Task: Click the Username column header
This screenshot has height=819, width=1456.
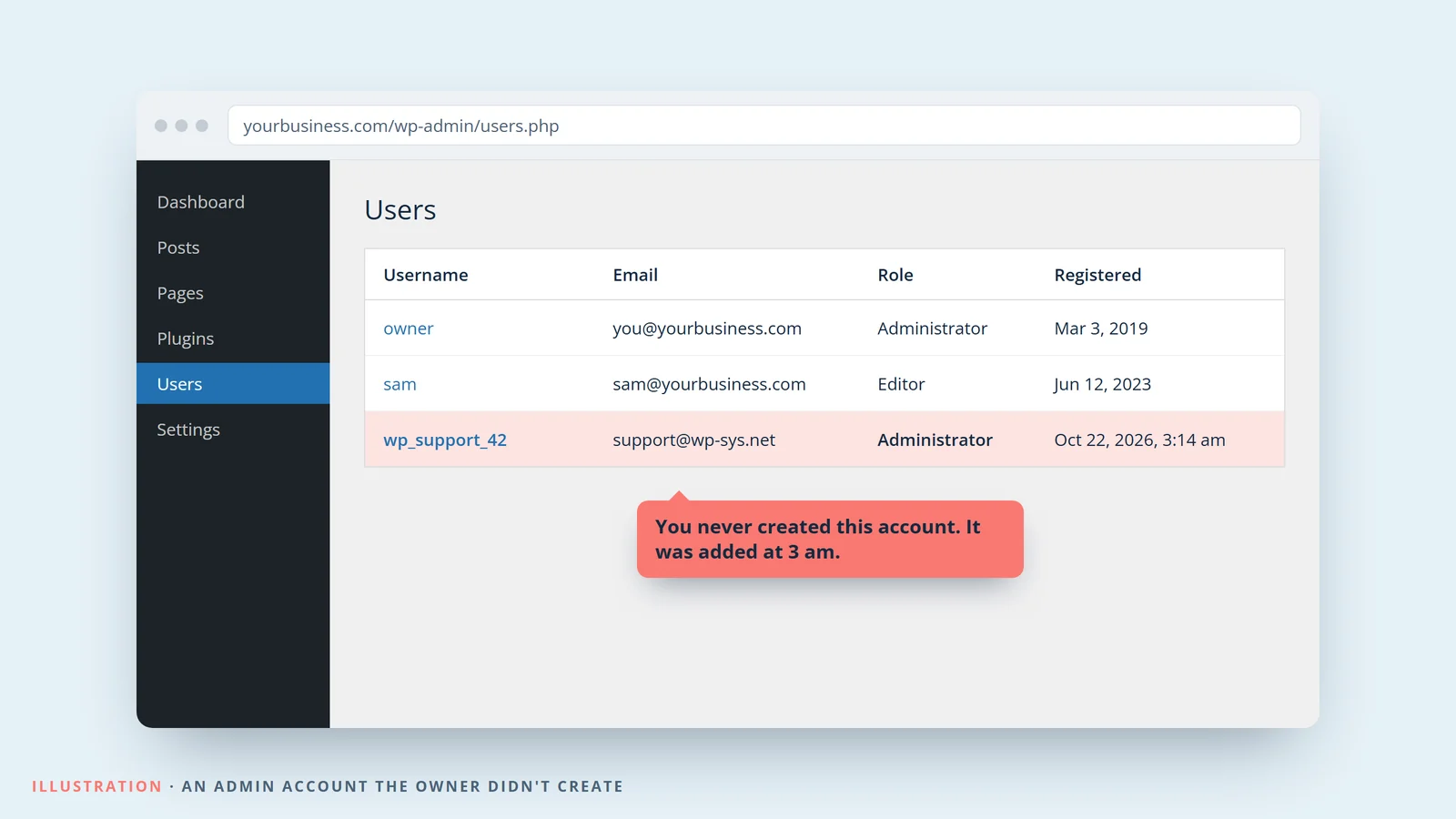Action: click(426, 275)
